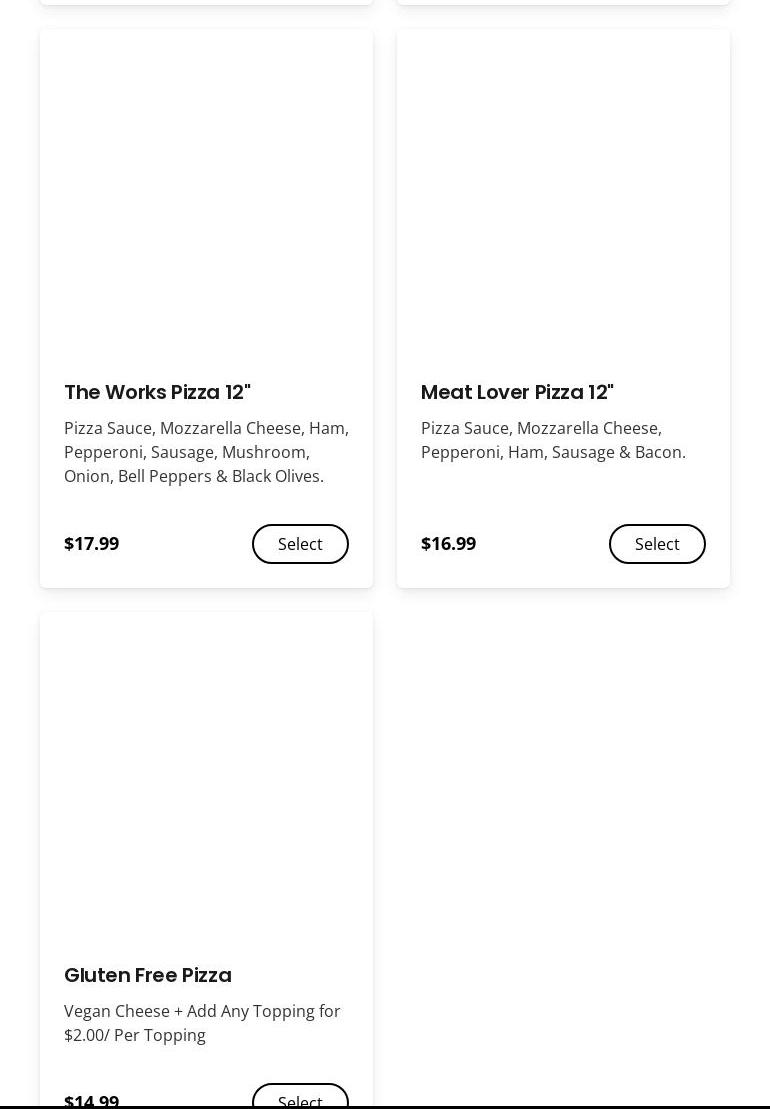Open the Gluten Free Pizza title

(x=148, y=975)
